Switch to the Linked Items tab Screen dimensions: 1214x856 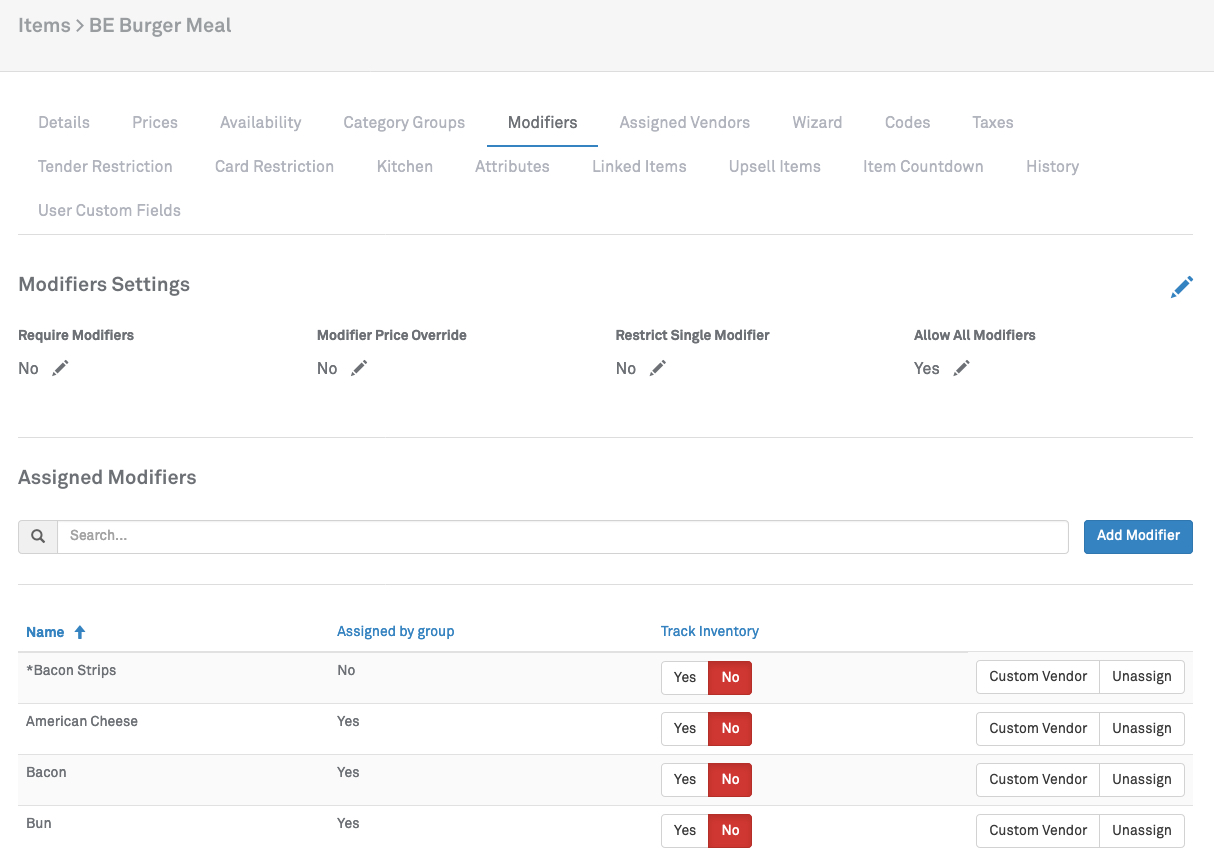coord(639,166)
